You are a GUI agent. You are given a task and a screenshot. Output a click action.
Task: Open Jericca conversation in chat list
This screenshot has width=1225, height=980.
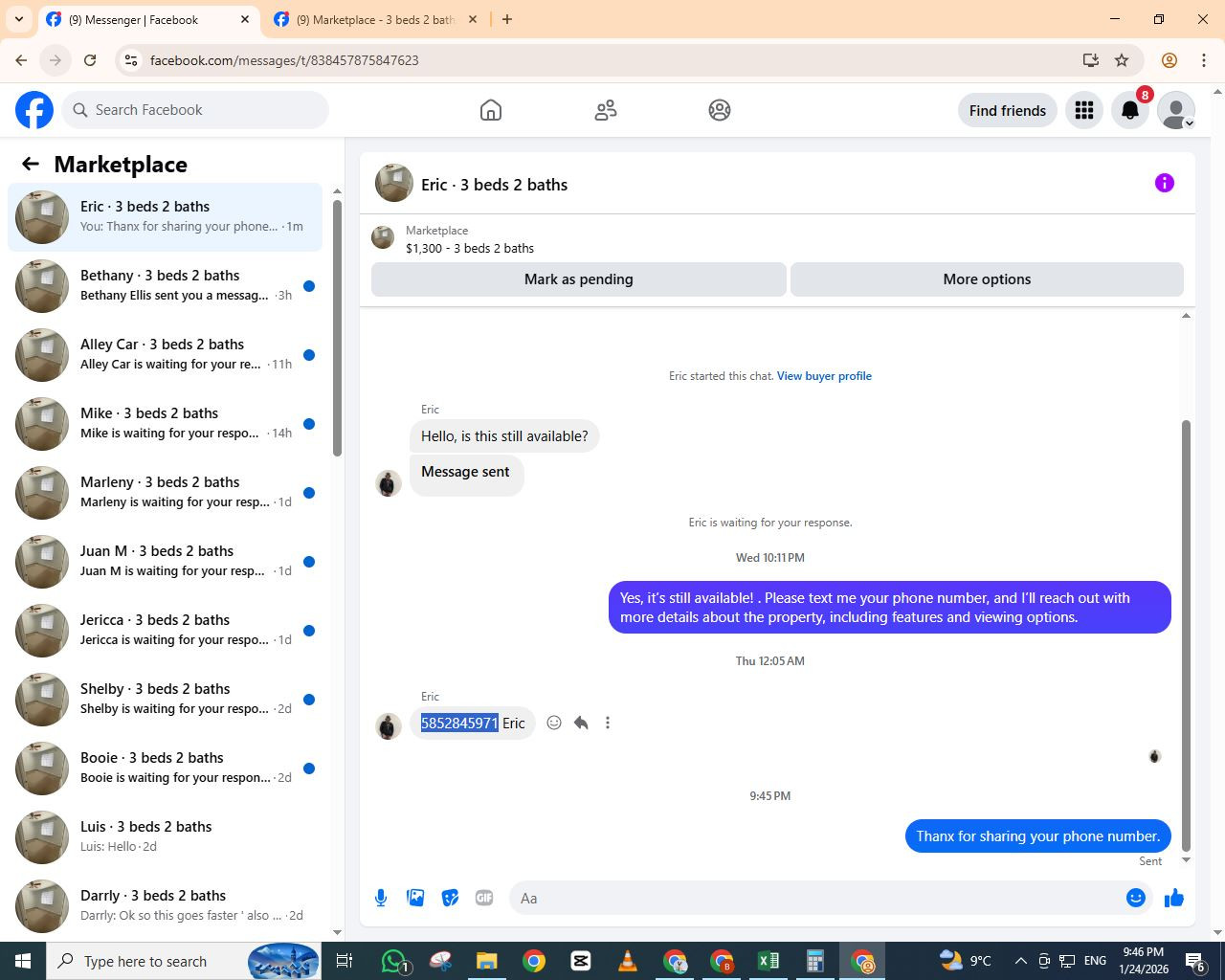(x=165, y=631)
